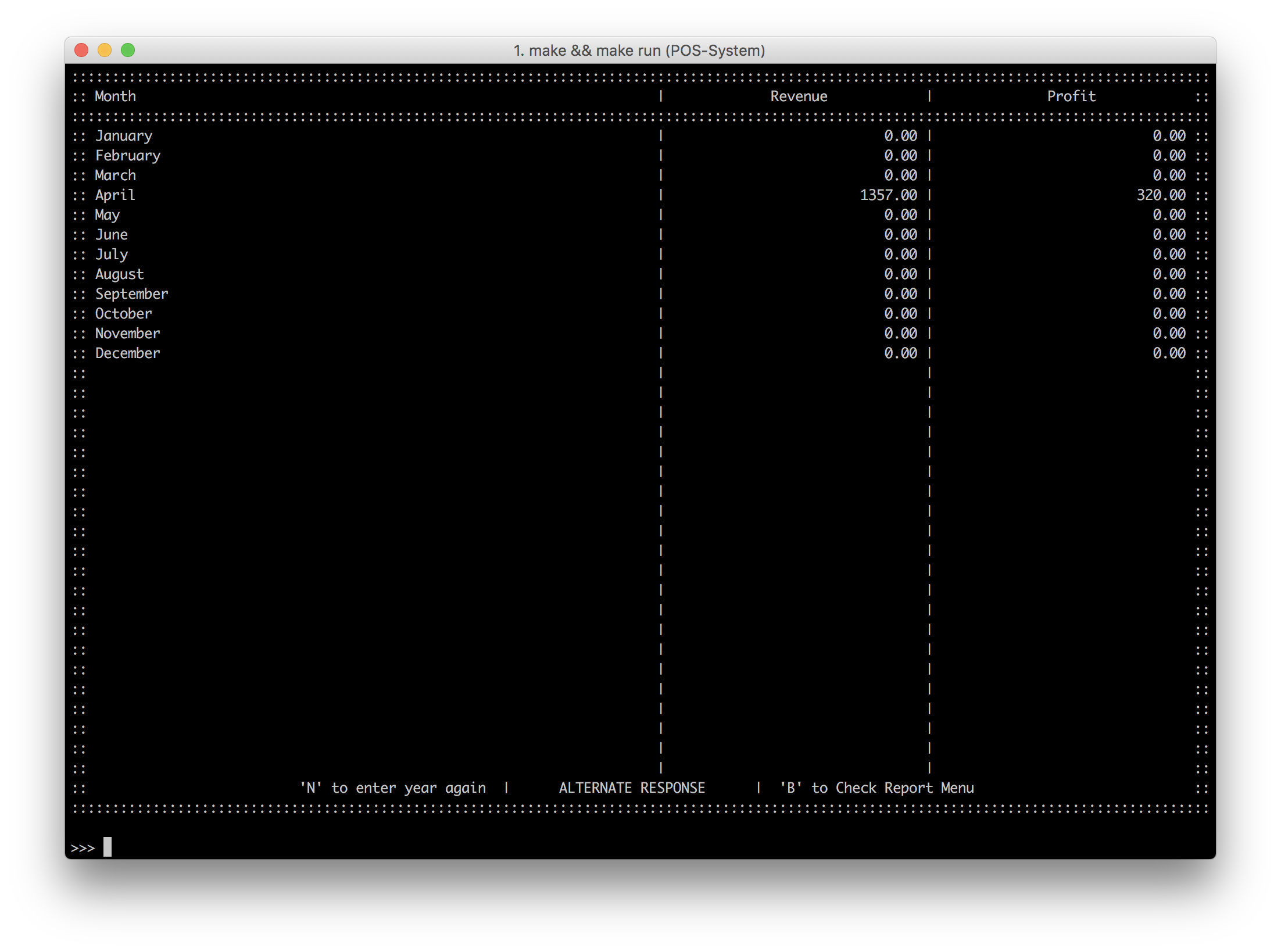
Task: Select April revenue value 1357.00
Action: click(889, 195)
